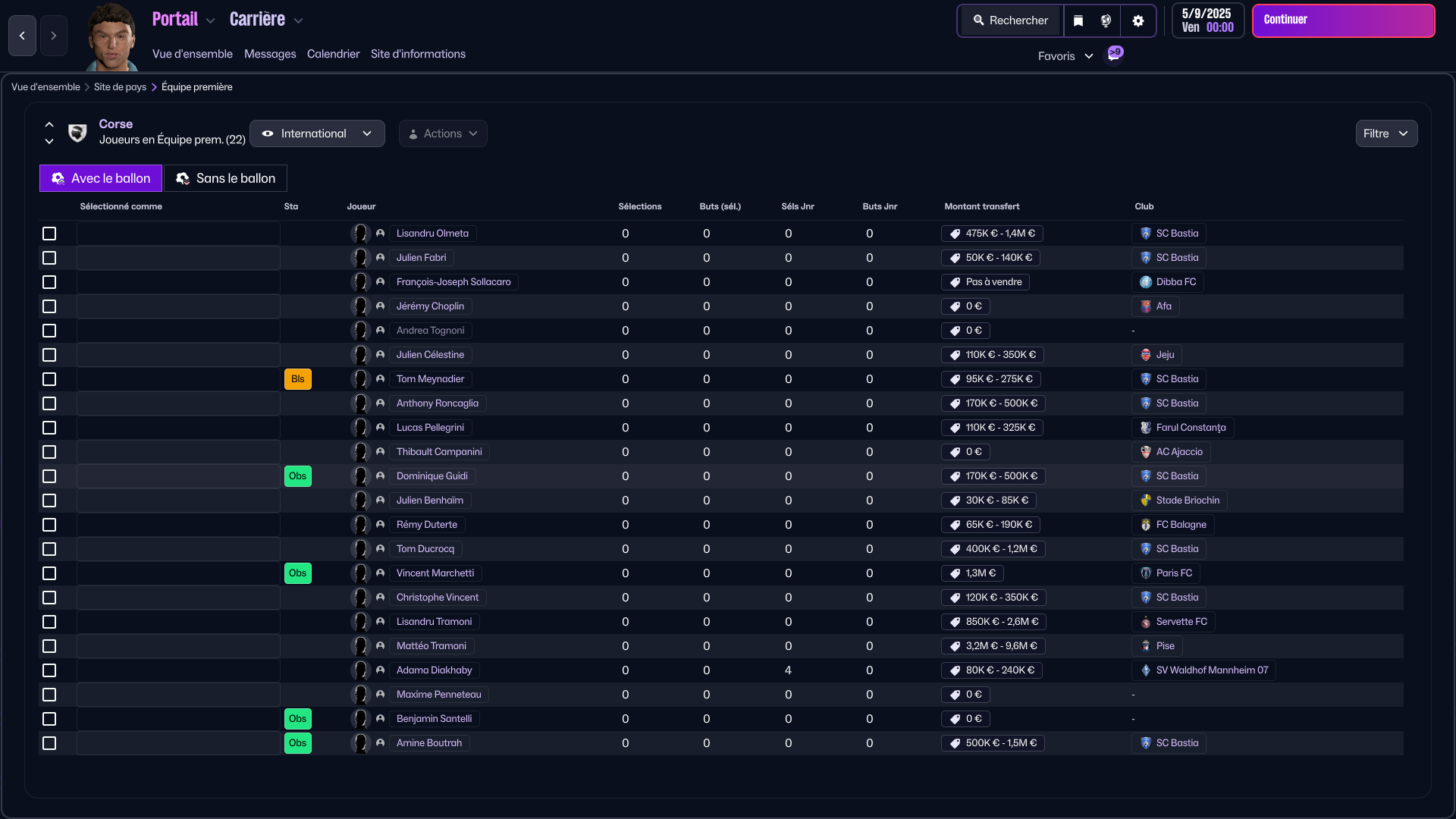The image size is (1456, 819).
Task: Open the settings gear icon
Action: [x=1137, y=20]
